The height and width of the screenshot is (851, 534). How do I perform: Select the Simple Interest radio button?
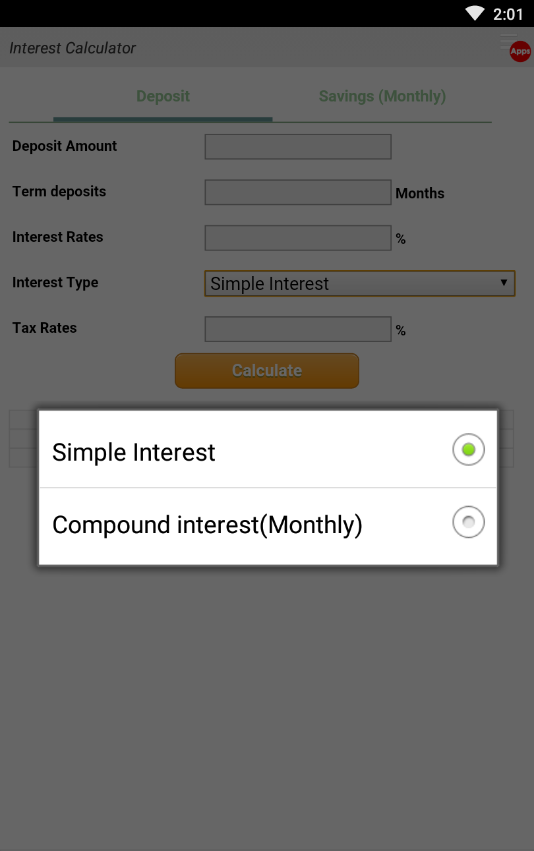(x=468, y=449)
